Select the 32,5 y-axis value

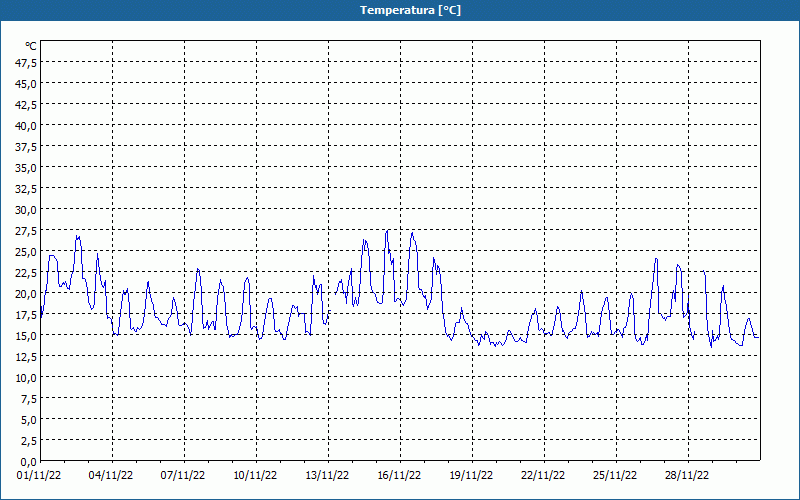(26, 189)
